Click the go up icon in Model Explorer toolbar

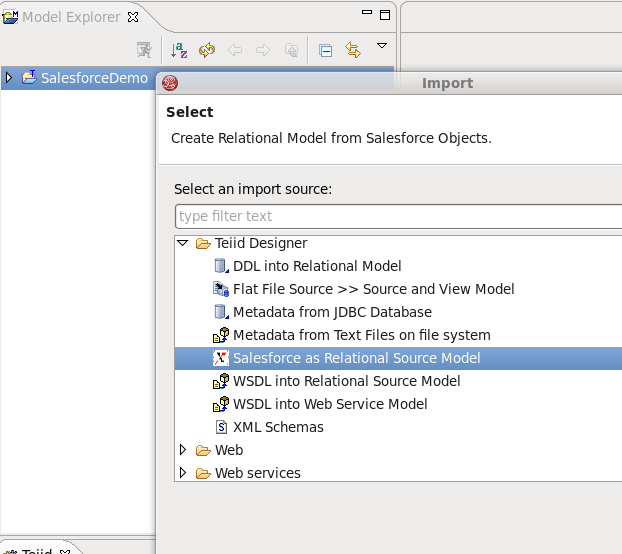(x=292, y=50)
